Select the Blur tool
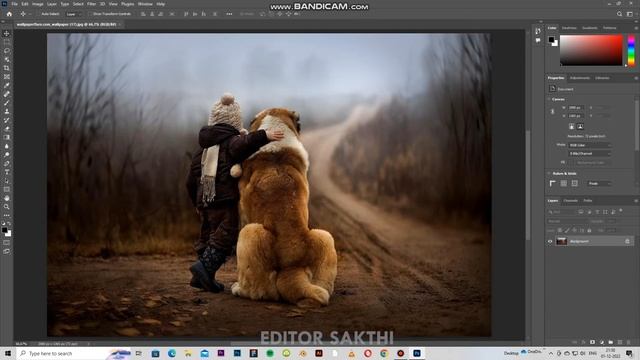 point(7,146)
